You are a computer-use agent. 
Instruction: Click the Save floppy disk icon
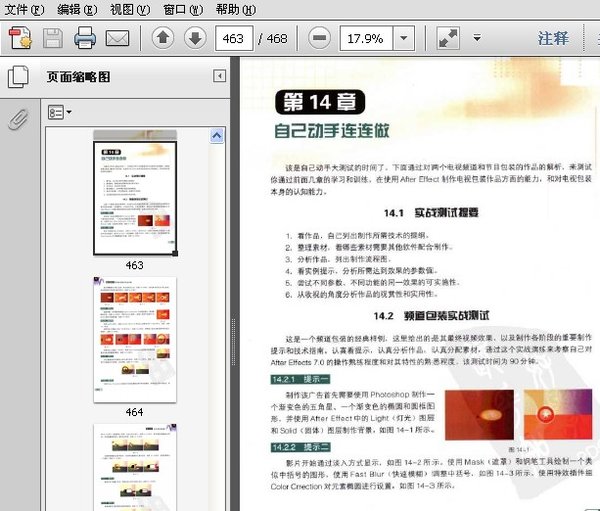click(53, 38)
